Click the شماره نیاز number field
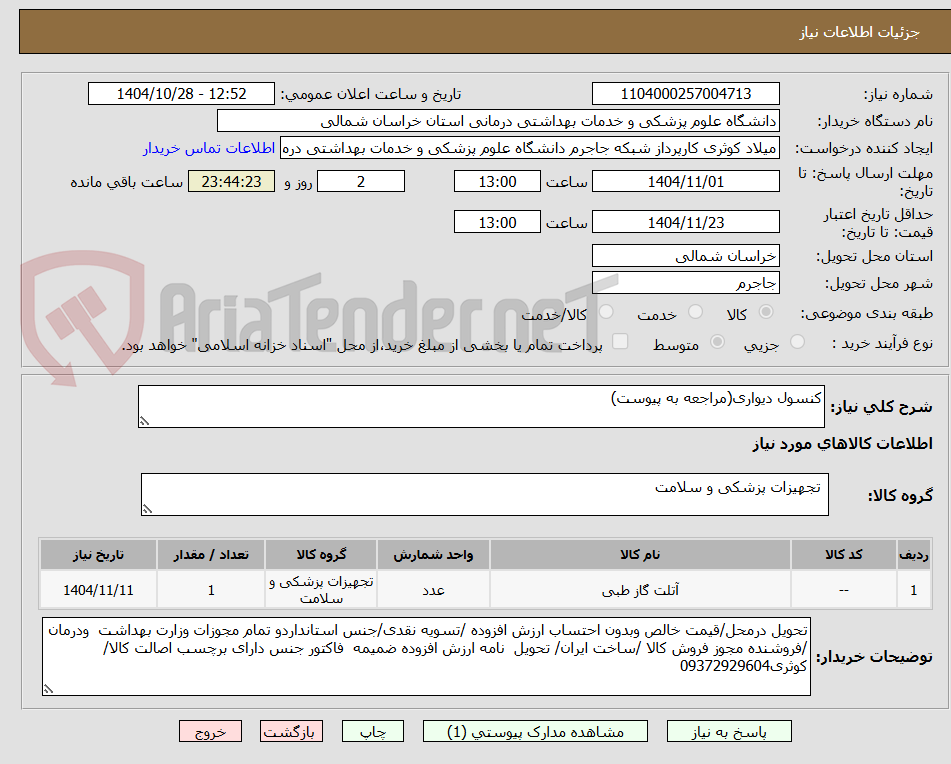 685,94
